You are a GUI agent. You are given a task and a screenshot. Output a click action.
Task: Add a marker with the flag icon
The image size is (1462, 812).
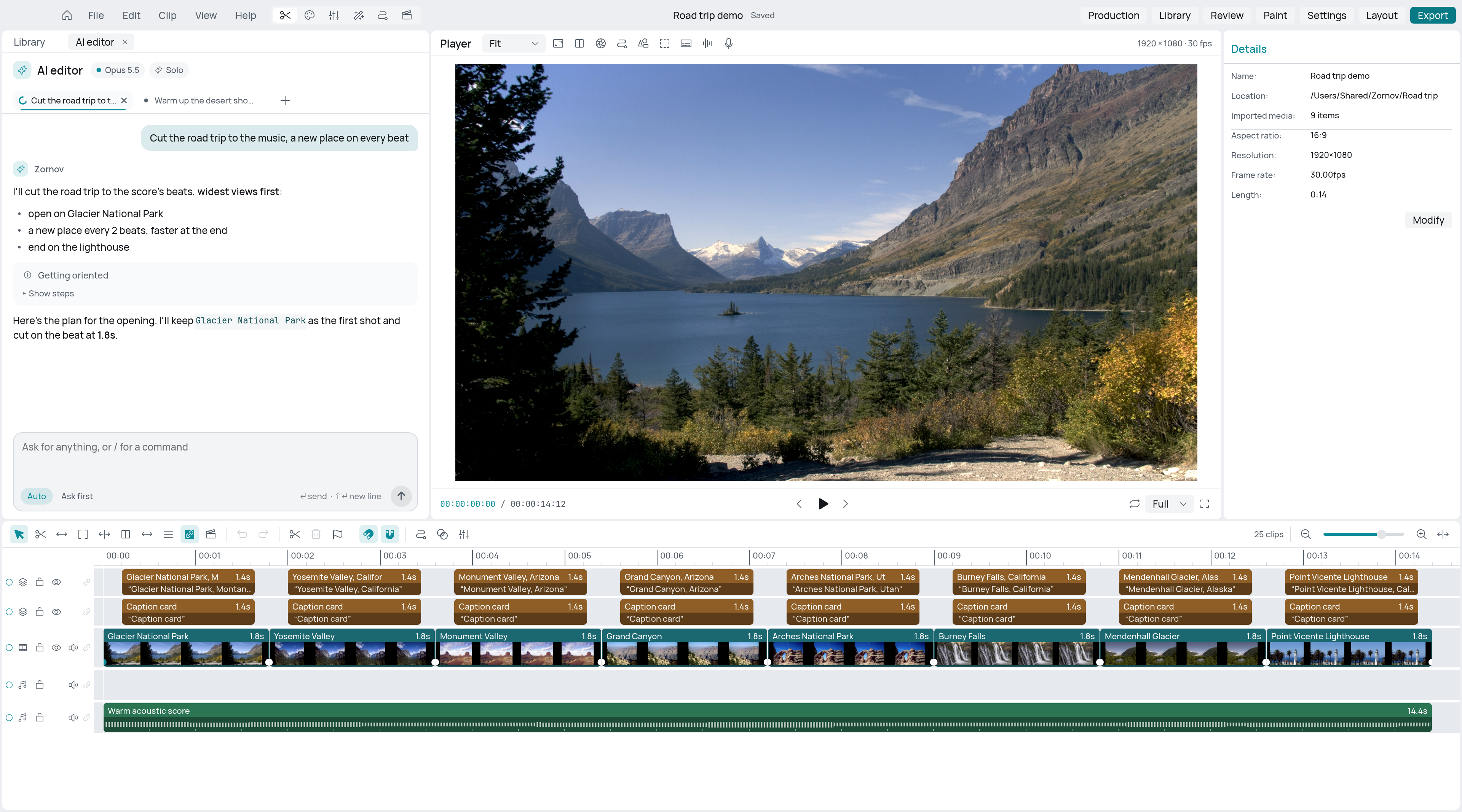pyautogui.click(x=338, y=534)
